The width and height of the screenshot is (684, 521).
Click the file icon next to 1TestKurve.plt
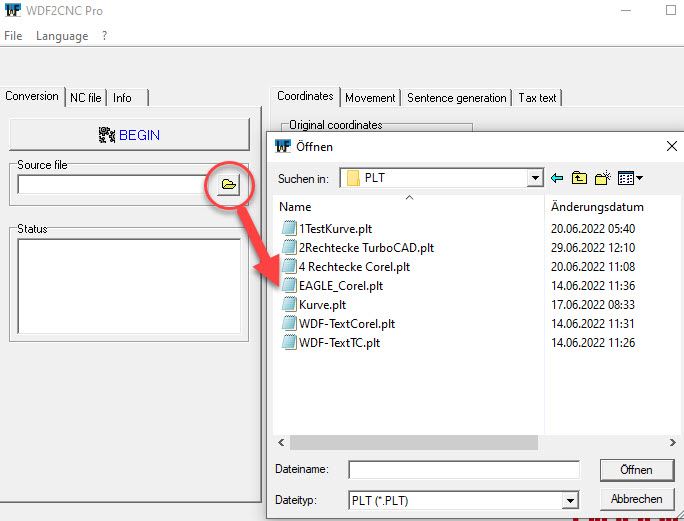(289, 228)
